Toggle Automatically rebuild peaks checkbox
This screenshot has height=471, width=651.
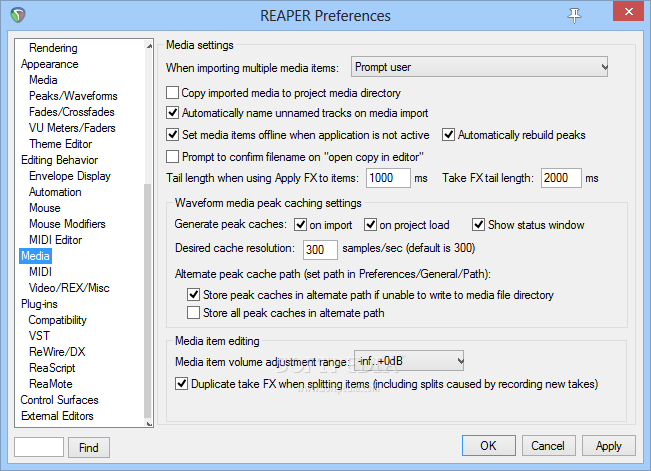click(x=448, y=135)
